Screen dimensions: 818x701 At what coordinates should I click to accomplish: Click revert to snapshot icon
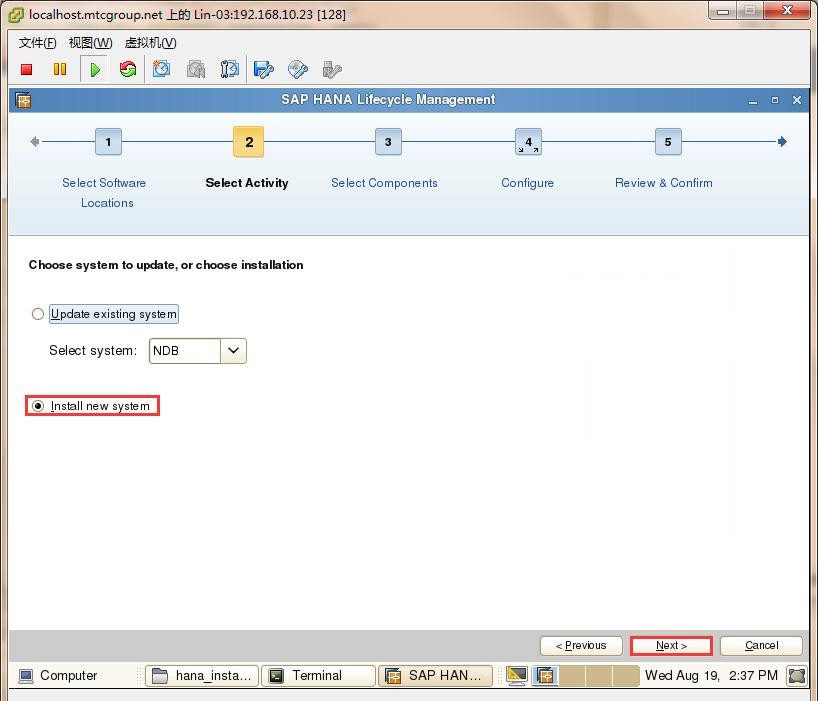click(196, 69)
